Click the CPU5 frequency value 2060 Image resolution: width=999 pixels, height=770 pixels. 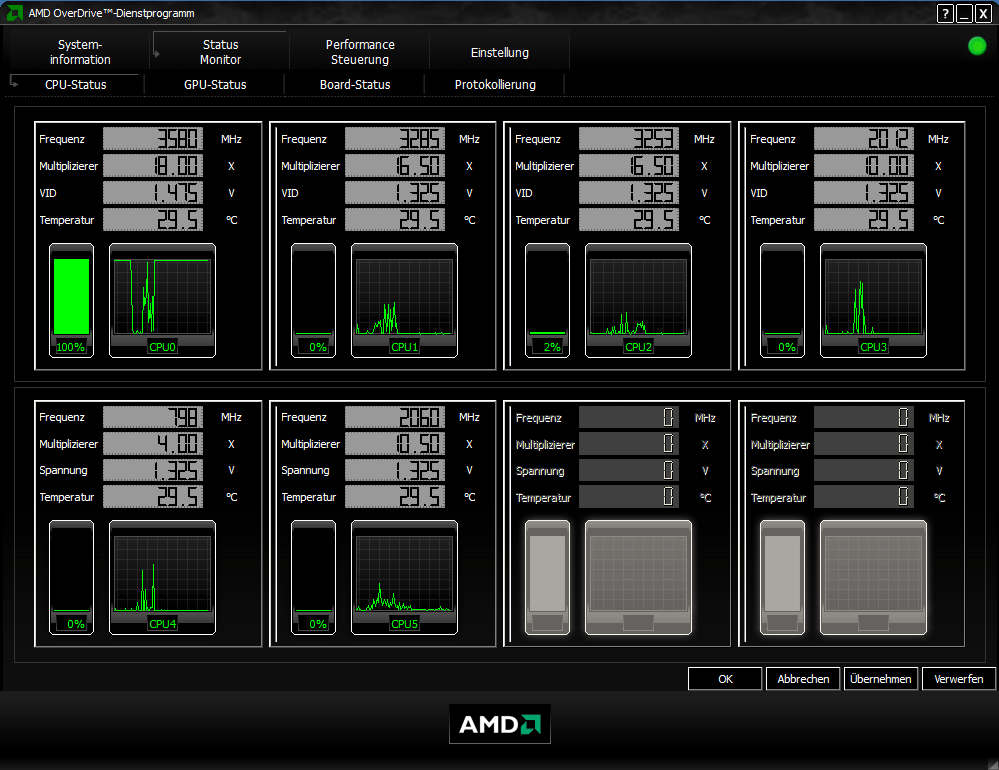point(395,417)
